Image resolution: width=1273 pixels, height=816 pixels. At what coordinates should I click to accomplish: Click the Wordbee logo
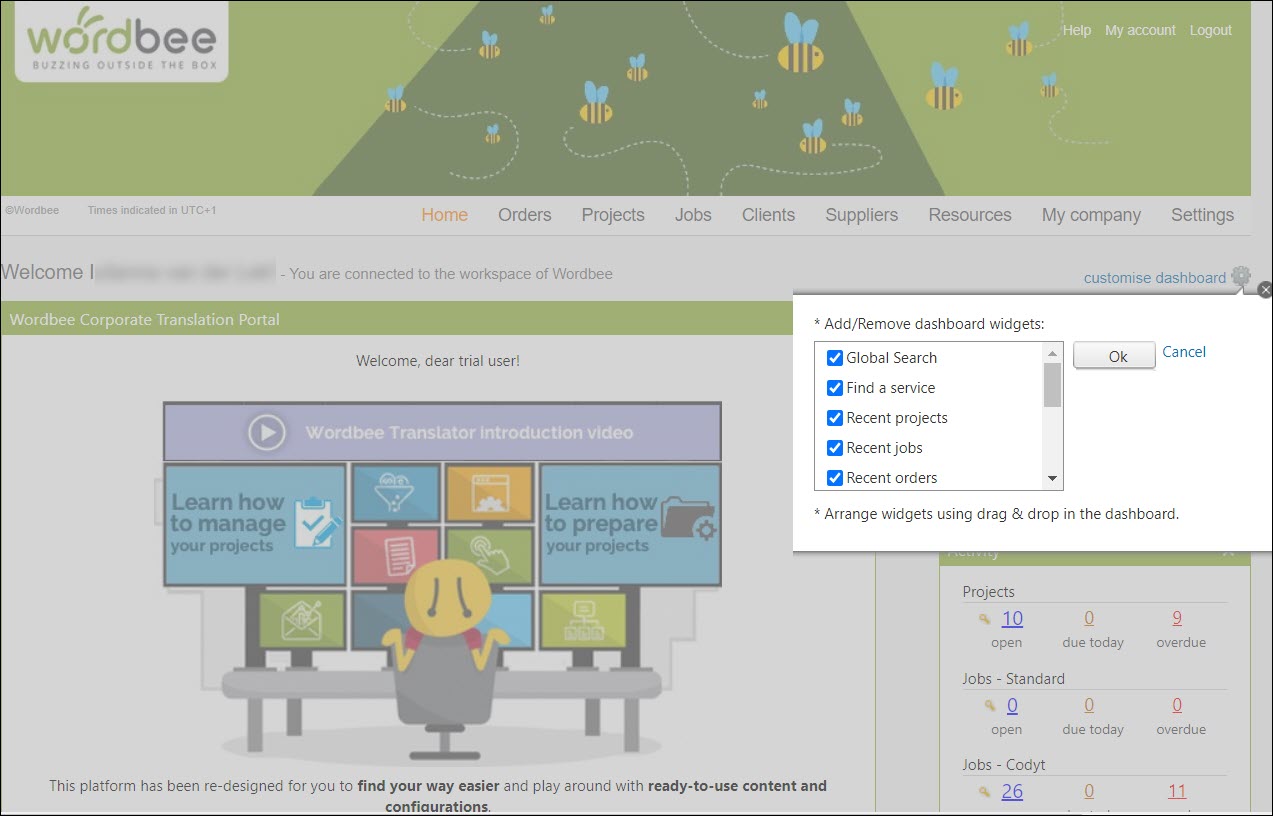point(122,41)
